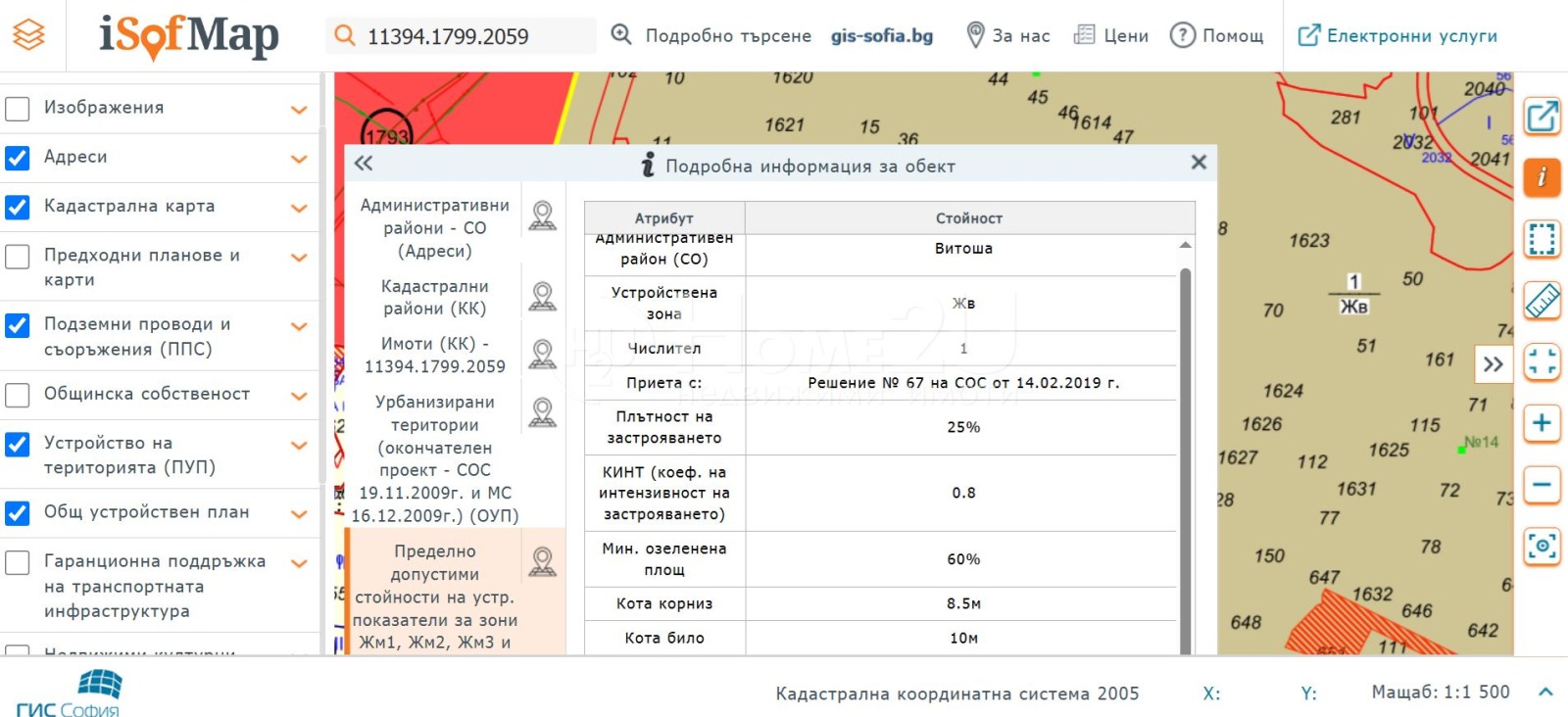The width and height of the screenshot is (1568, 717).
Task: Click the info table vertical scrollbar
Action: point(1185,441)
